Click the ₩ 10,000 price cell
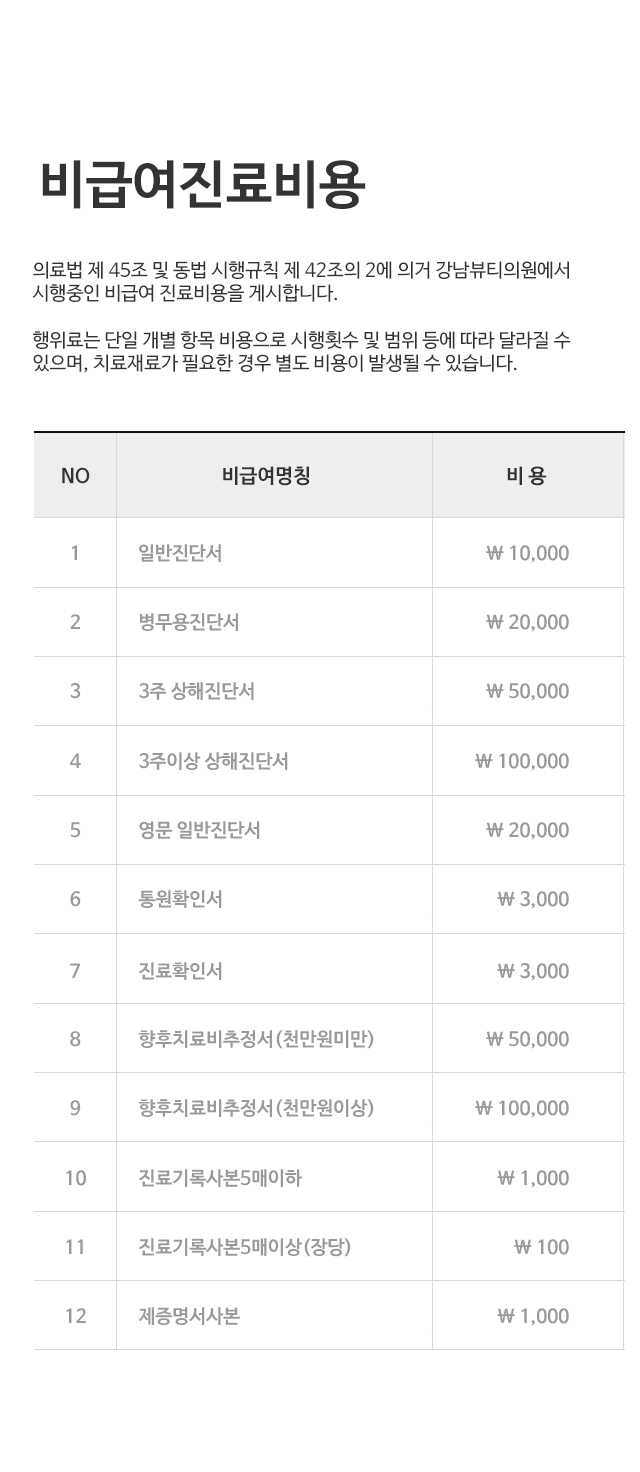 point(527,553)
